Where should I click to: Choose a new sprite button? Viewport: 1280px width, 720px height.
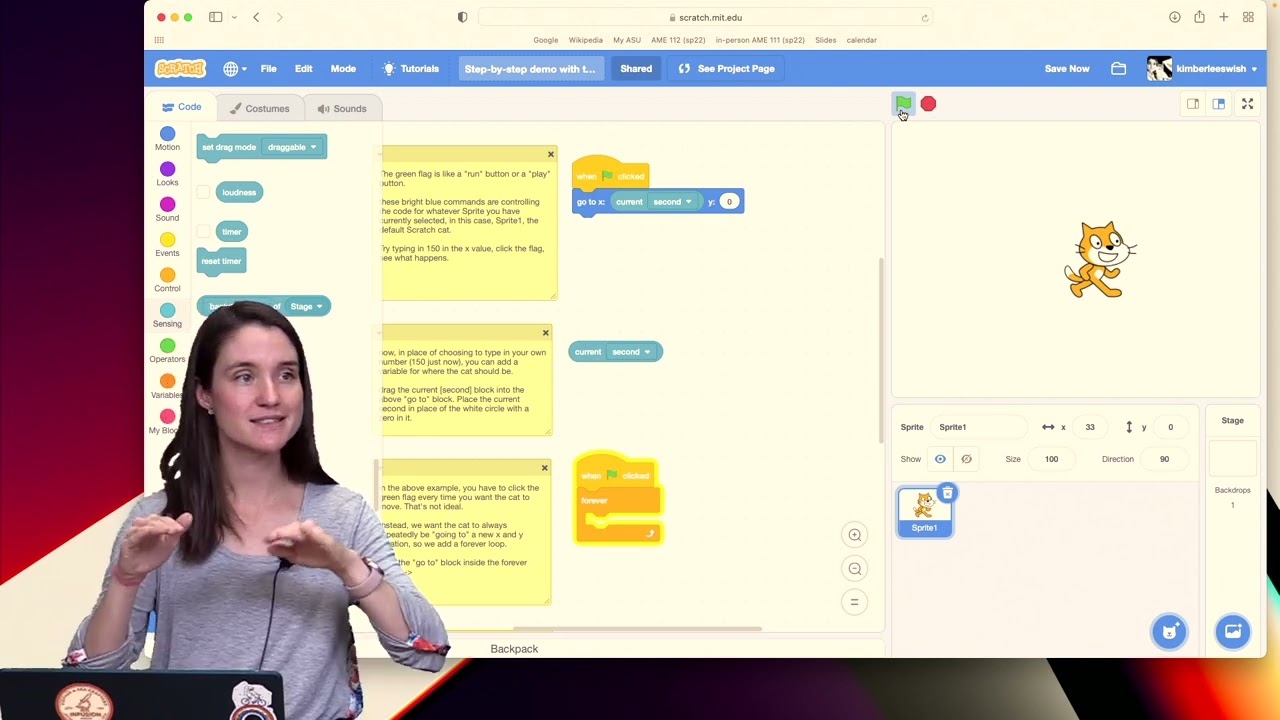(1168, 631)
